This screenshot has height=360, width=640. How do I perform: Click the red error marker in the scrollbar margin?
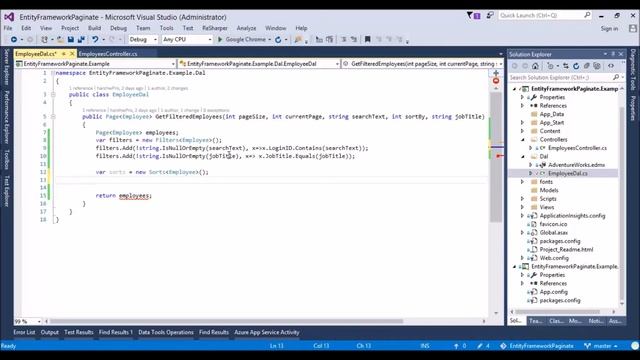pos(496,81)
